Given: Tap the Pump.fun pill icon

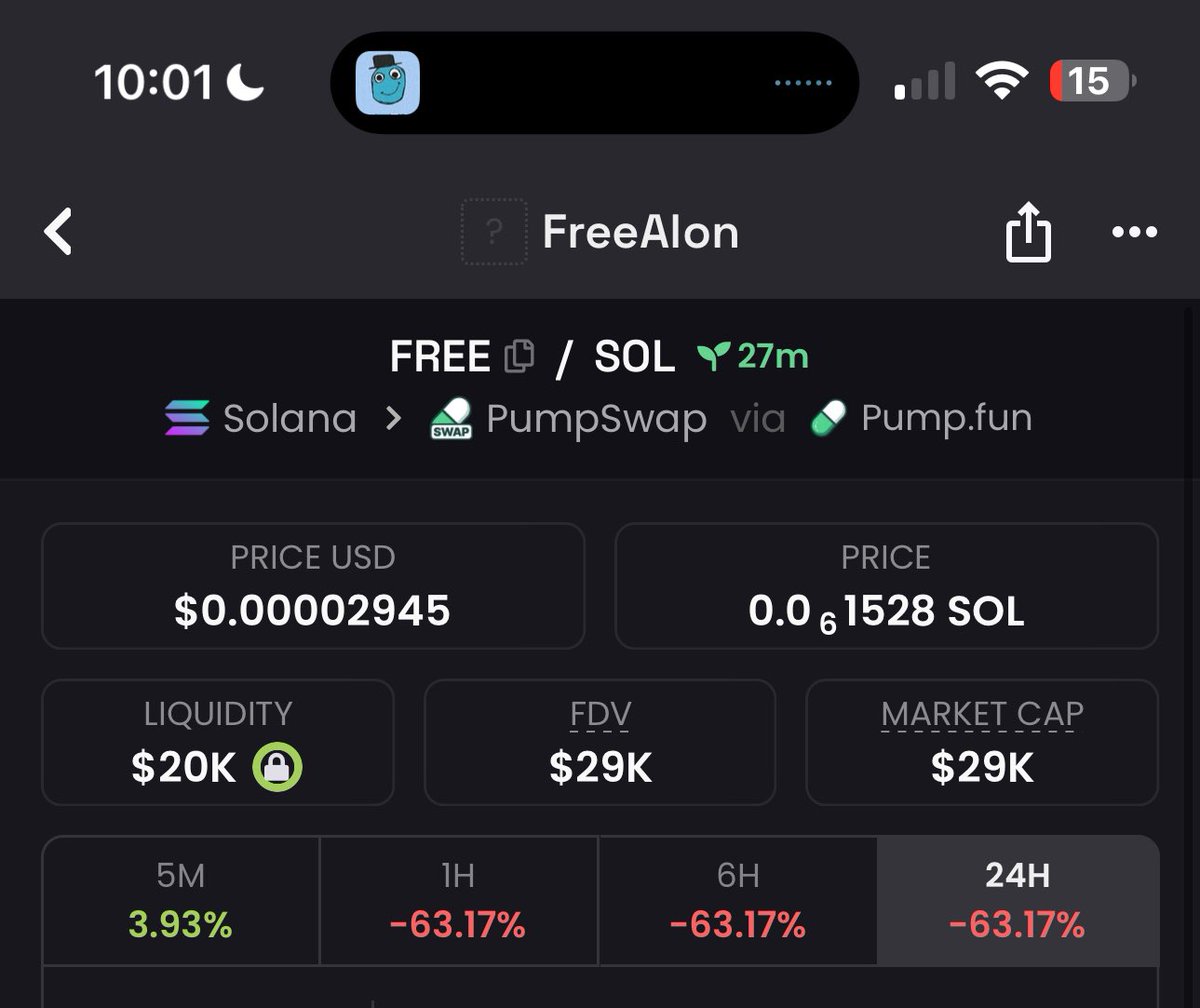Looking at the screenshot, I should (x=828, y=418).
